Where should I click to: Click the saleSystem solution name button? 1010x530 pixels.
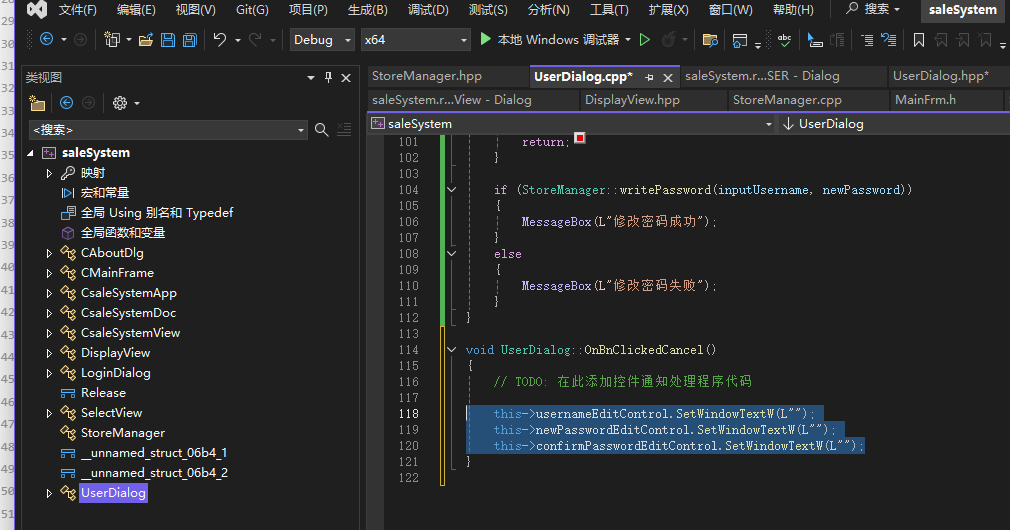(962, 10)
